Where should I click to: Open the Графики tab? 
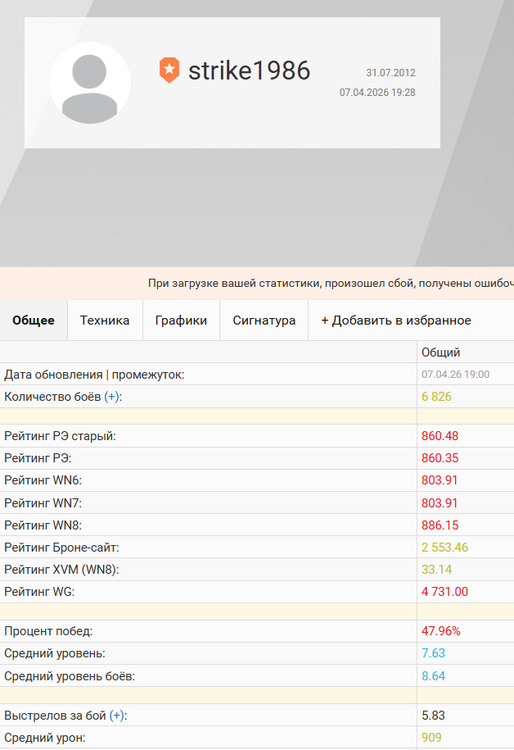[181, 320]
